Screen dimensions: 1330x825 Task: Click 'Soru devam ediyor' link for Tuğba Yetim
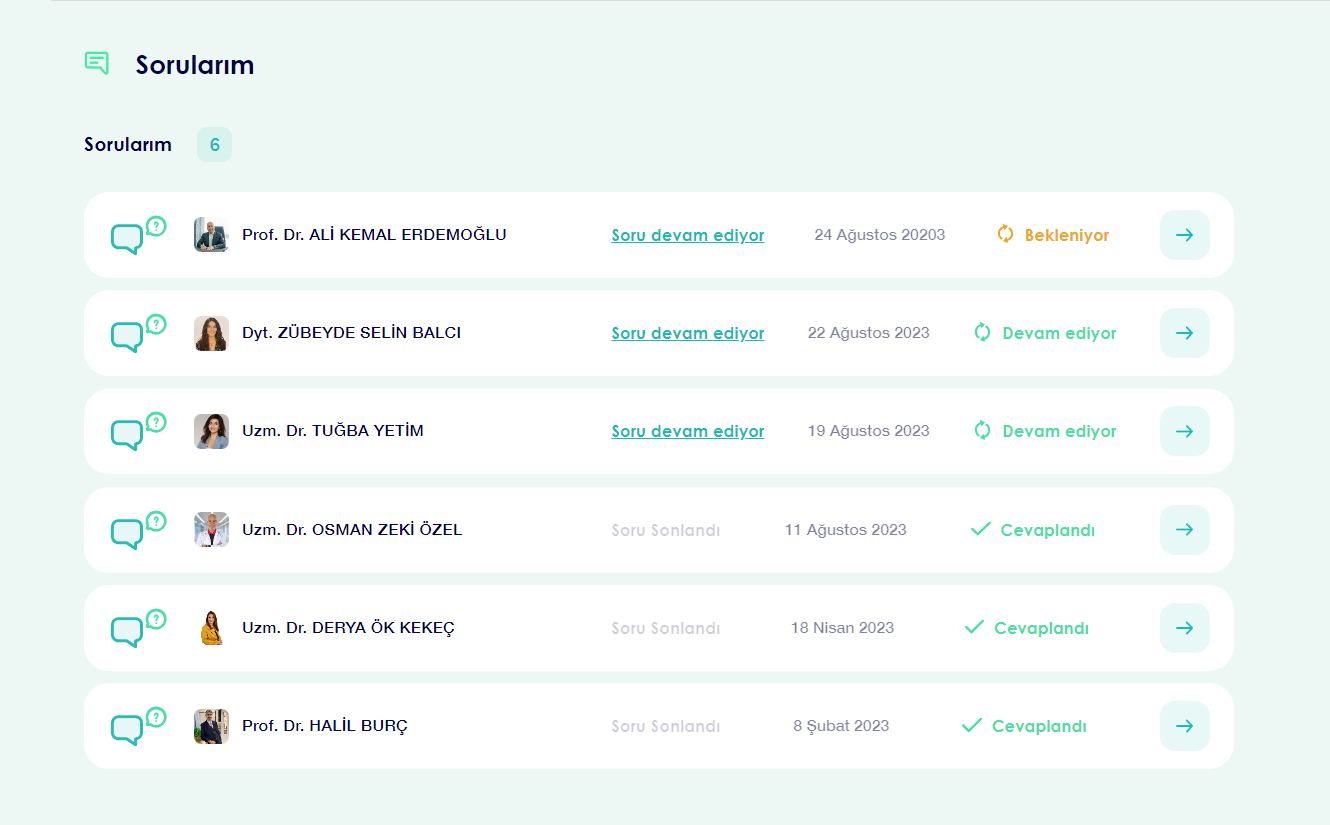point(687,432)
